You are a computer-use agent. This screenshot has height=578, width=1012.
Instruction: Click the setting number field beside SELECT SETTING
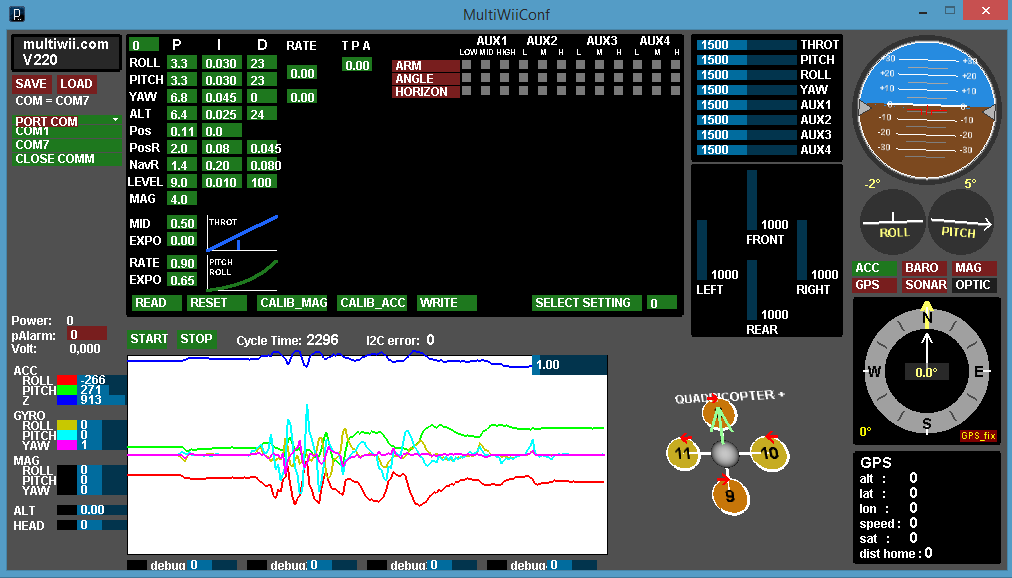click(x=662, y=303)
